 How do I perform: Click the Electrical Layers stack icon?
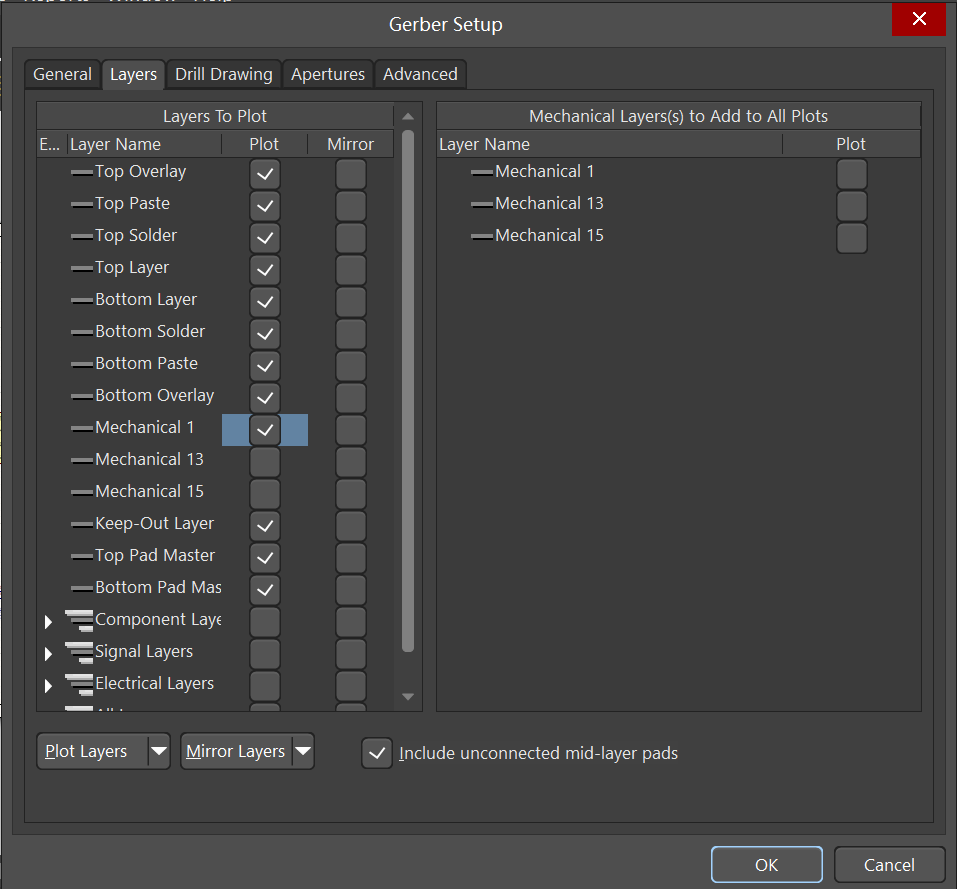click(79, 685)
